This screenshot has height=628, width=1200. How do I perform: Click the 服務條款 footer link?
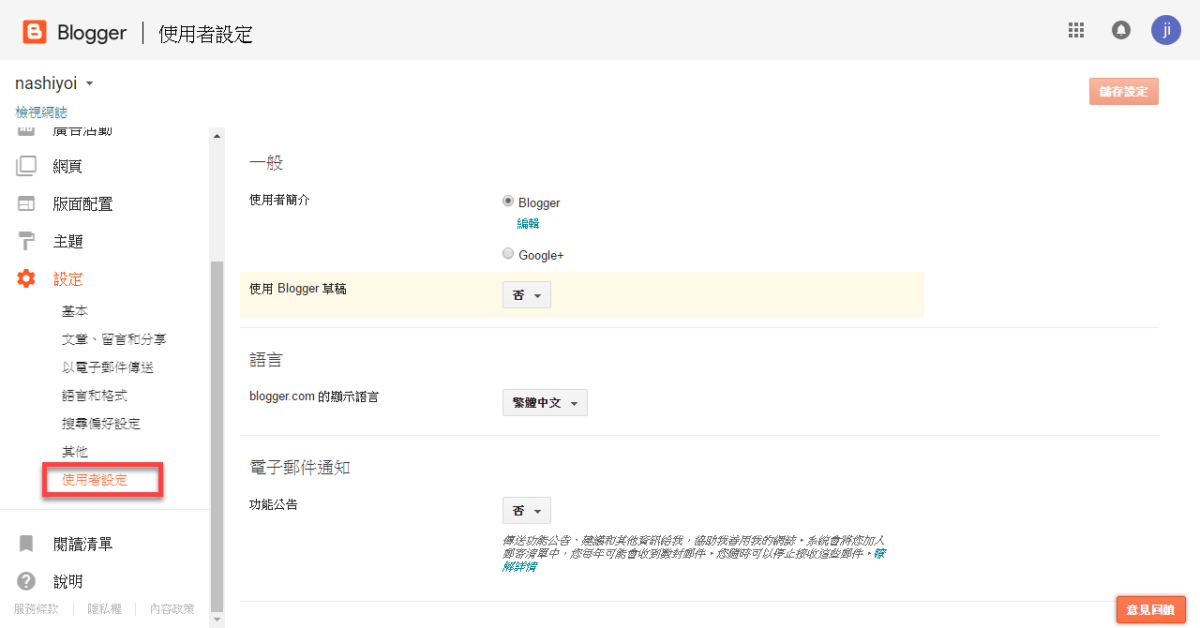coord(36,608)
